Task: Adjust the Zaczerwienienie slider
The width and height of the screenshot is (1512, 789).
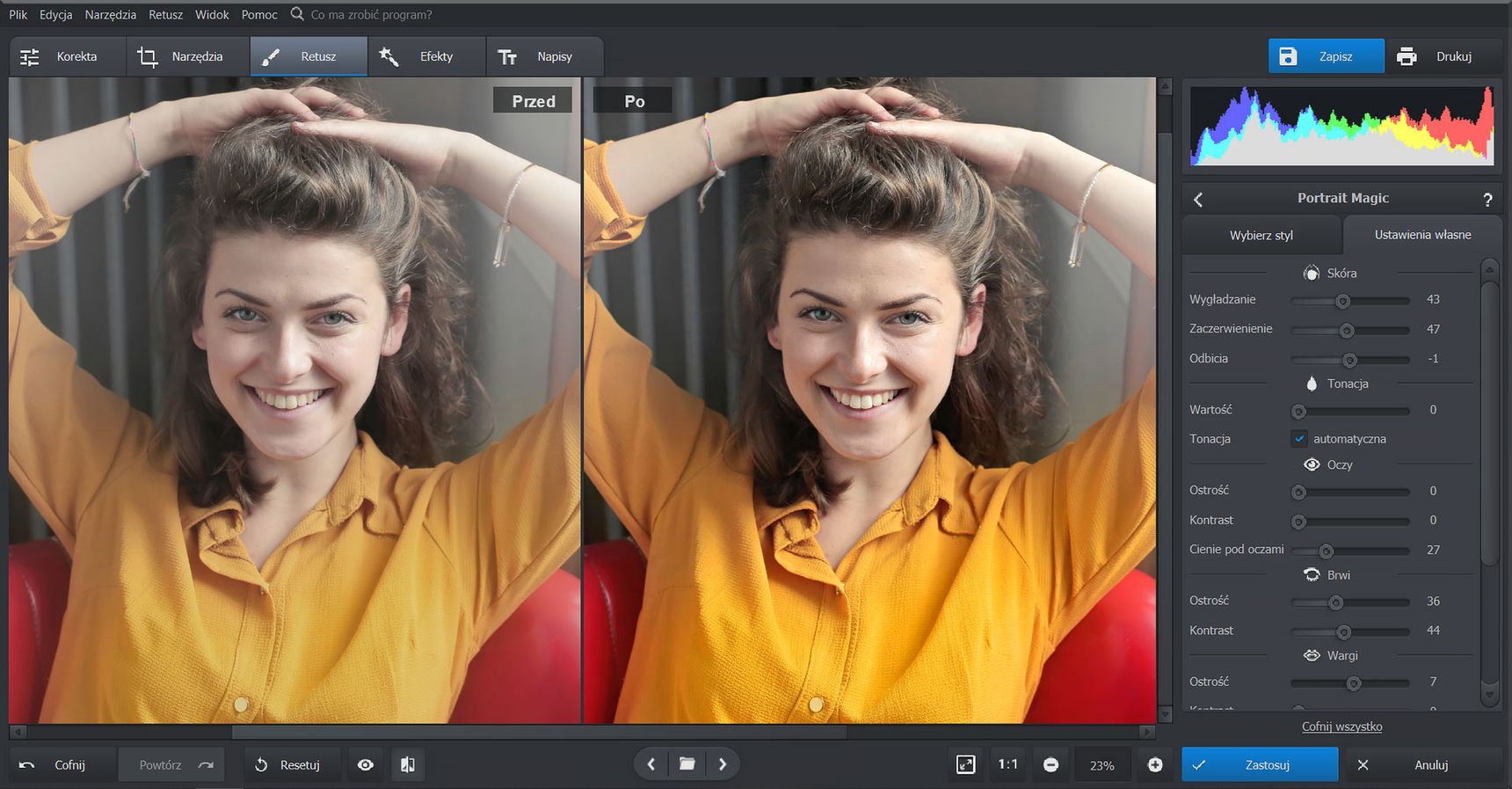Action: (1350, 331)
